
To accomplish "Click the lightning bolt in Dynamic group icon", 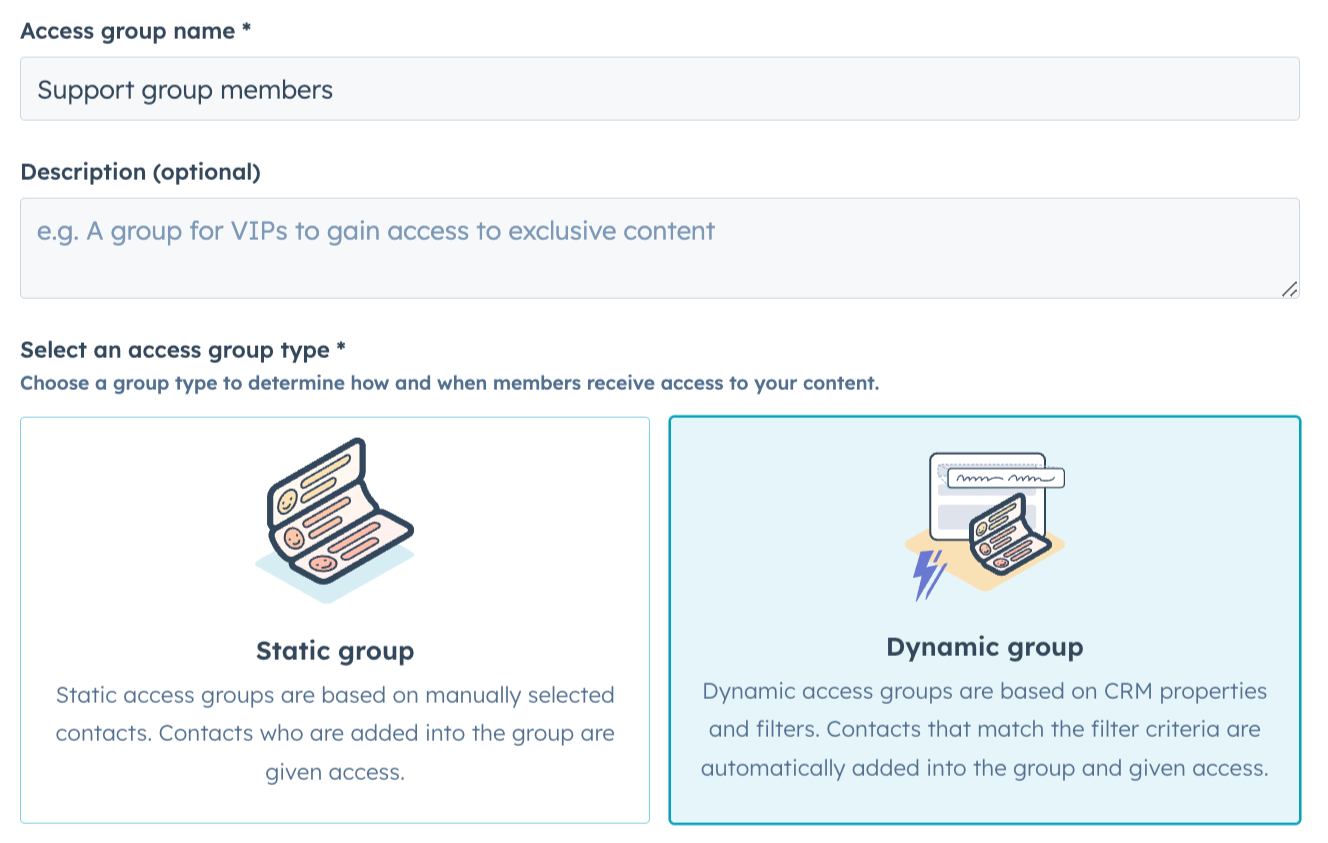I will click(930, 576).
